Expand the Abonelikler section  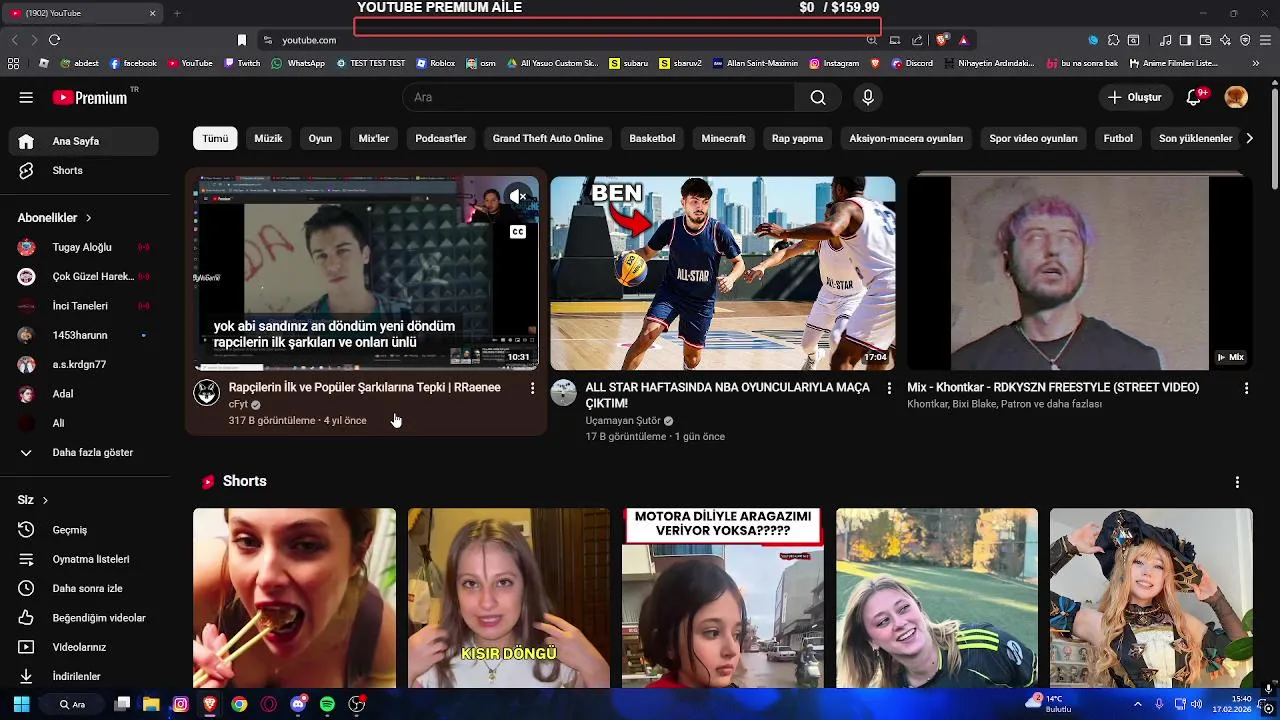[54, 217]
